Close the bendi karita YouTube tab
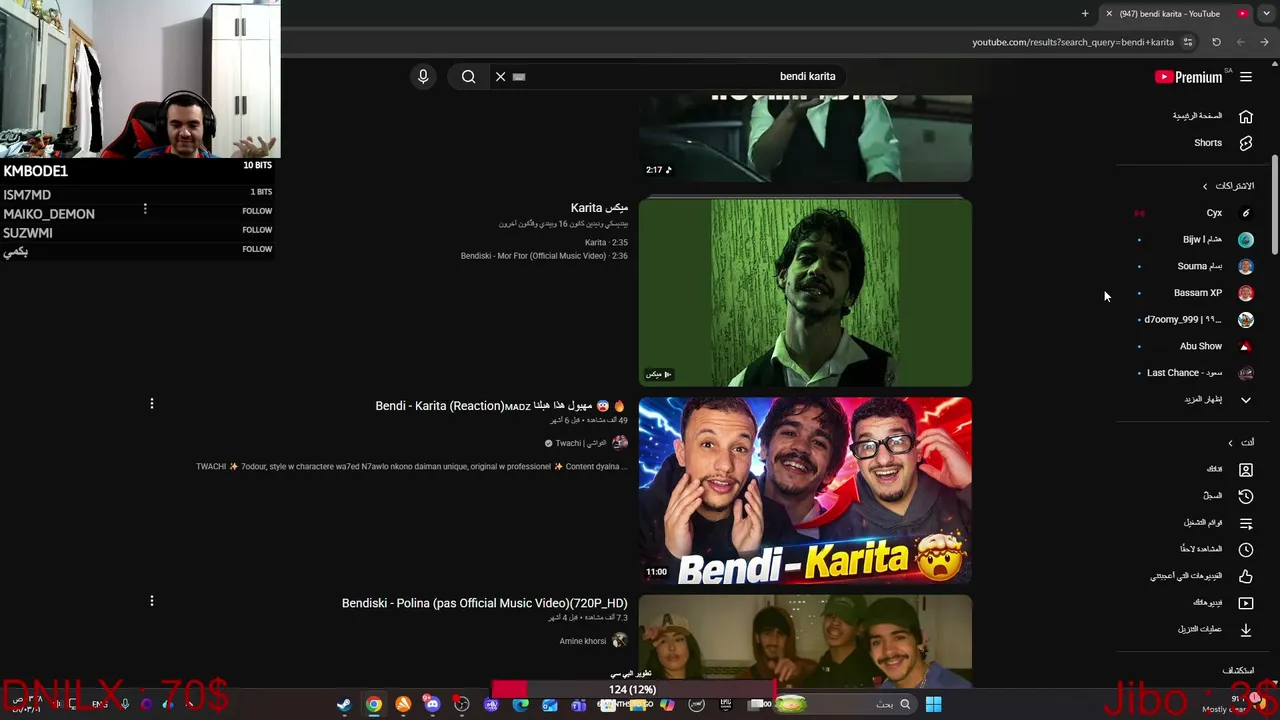This screenshot has height=720, width=1280. (1109, 14)
